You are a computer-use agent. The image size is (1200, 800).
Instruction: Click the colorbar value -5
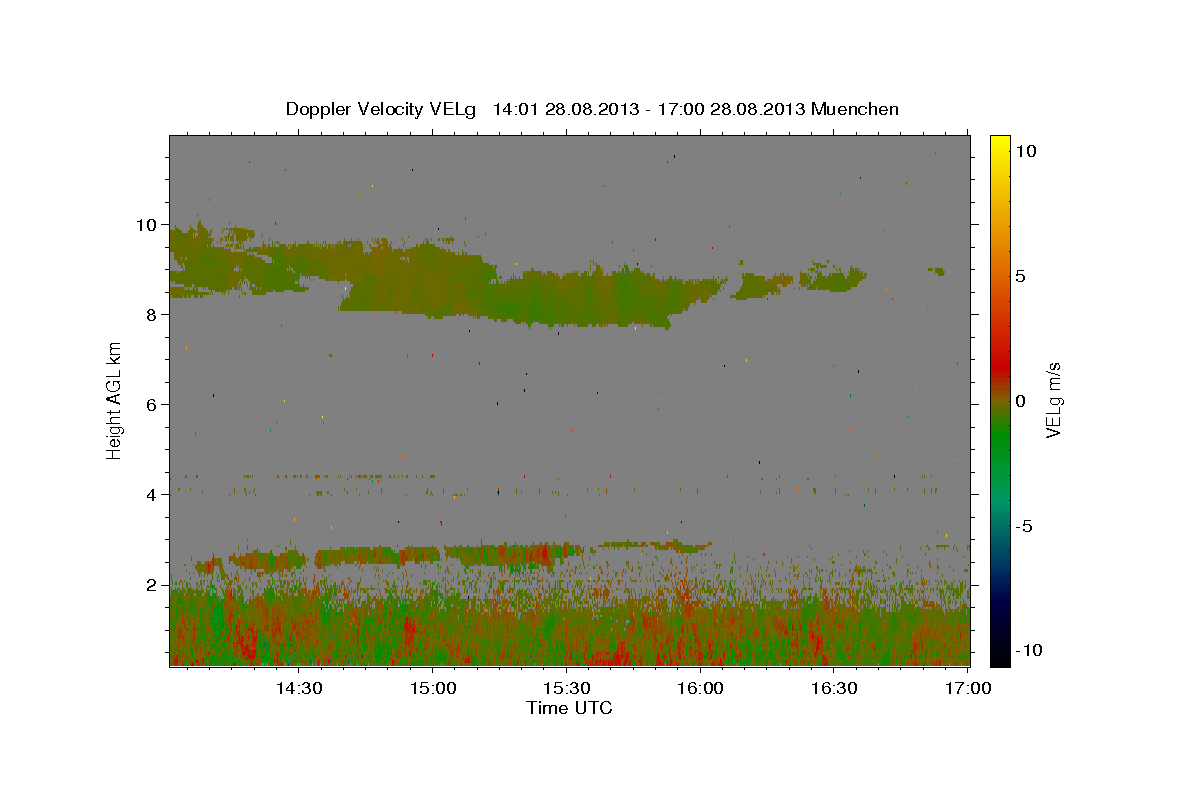[x=1024, y=526]
